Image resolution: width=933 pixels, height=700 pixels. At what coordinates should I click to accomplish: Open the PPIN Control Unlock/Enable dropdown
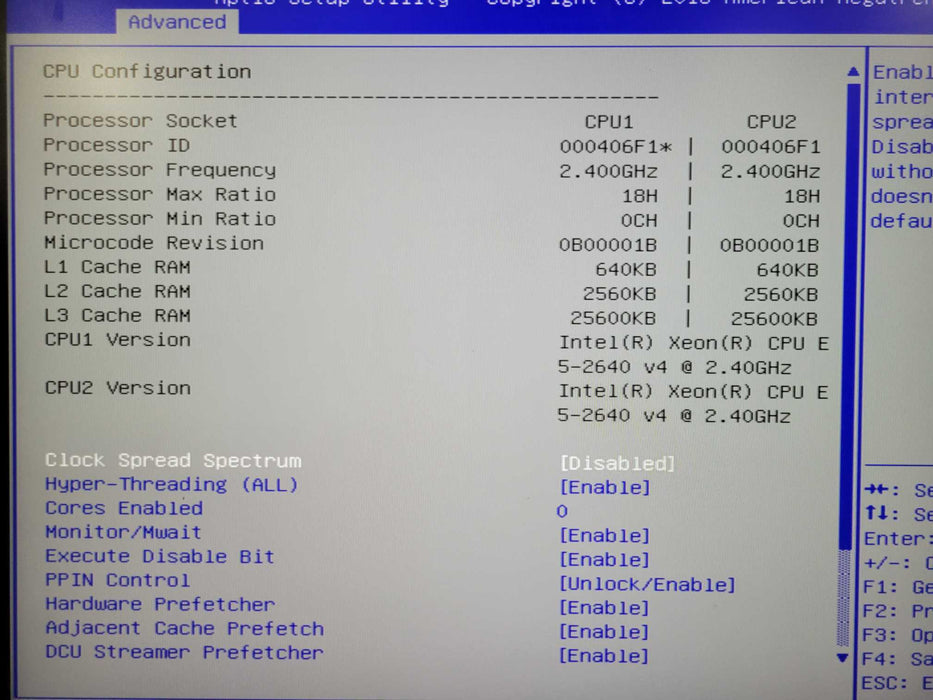click(x=647, y=585)
